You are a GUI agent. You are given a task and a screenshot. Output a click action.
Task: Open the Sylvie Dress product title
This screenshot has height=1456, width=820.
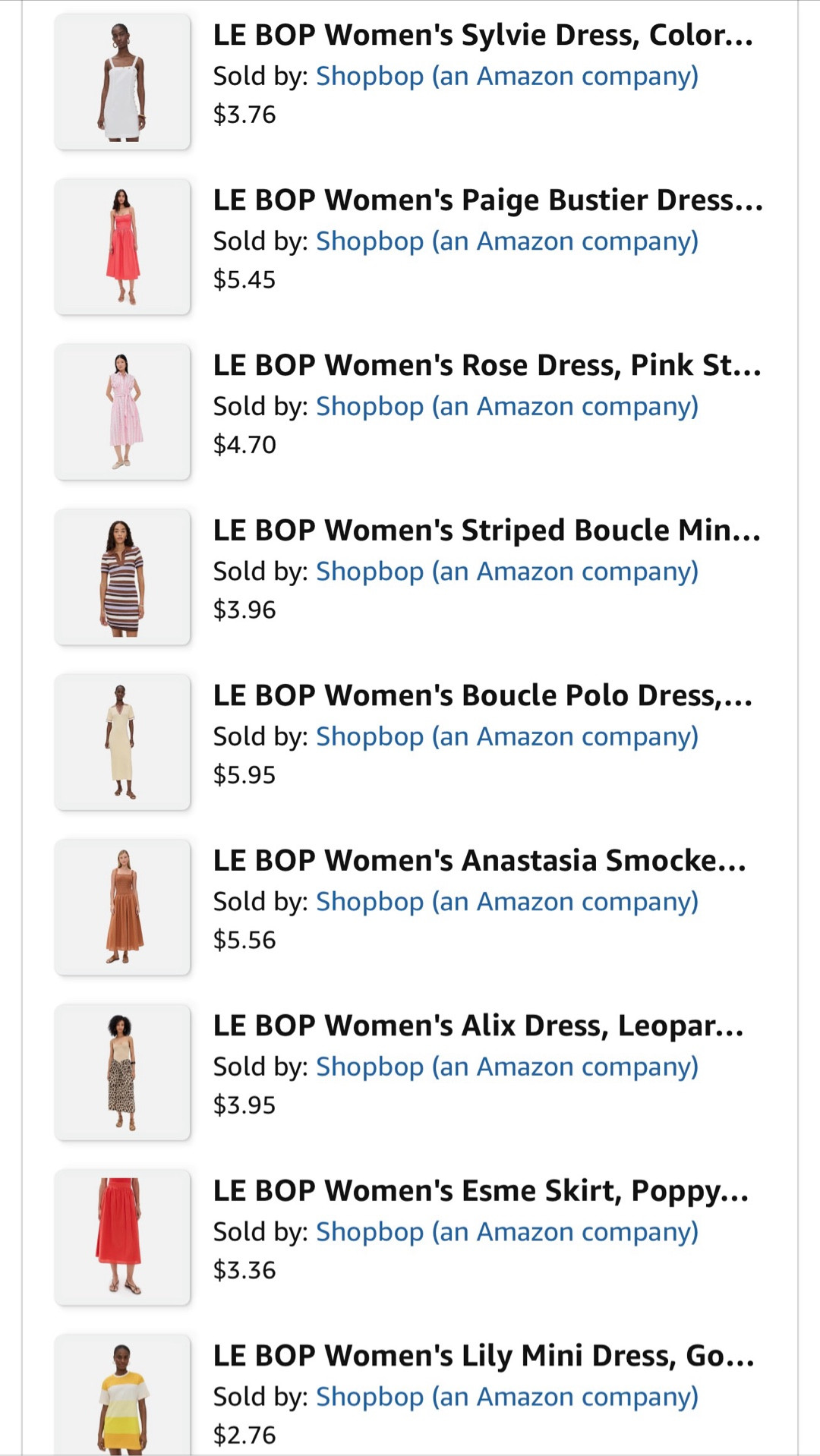click(483, 36)
